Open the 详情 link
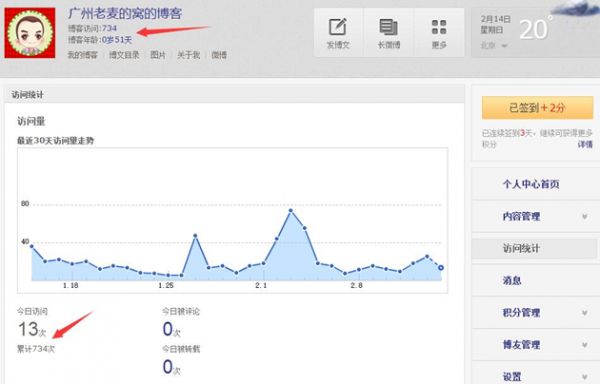The height and width of the screenshot is (384, 600). click(x=585, y=144)
